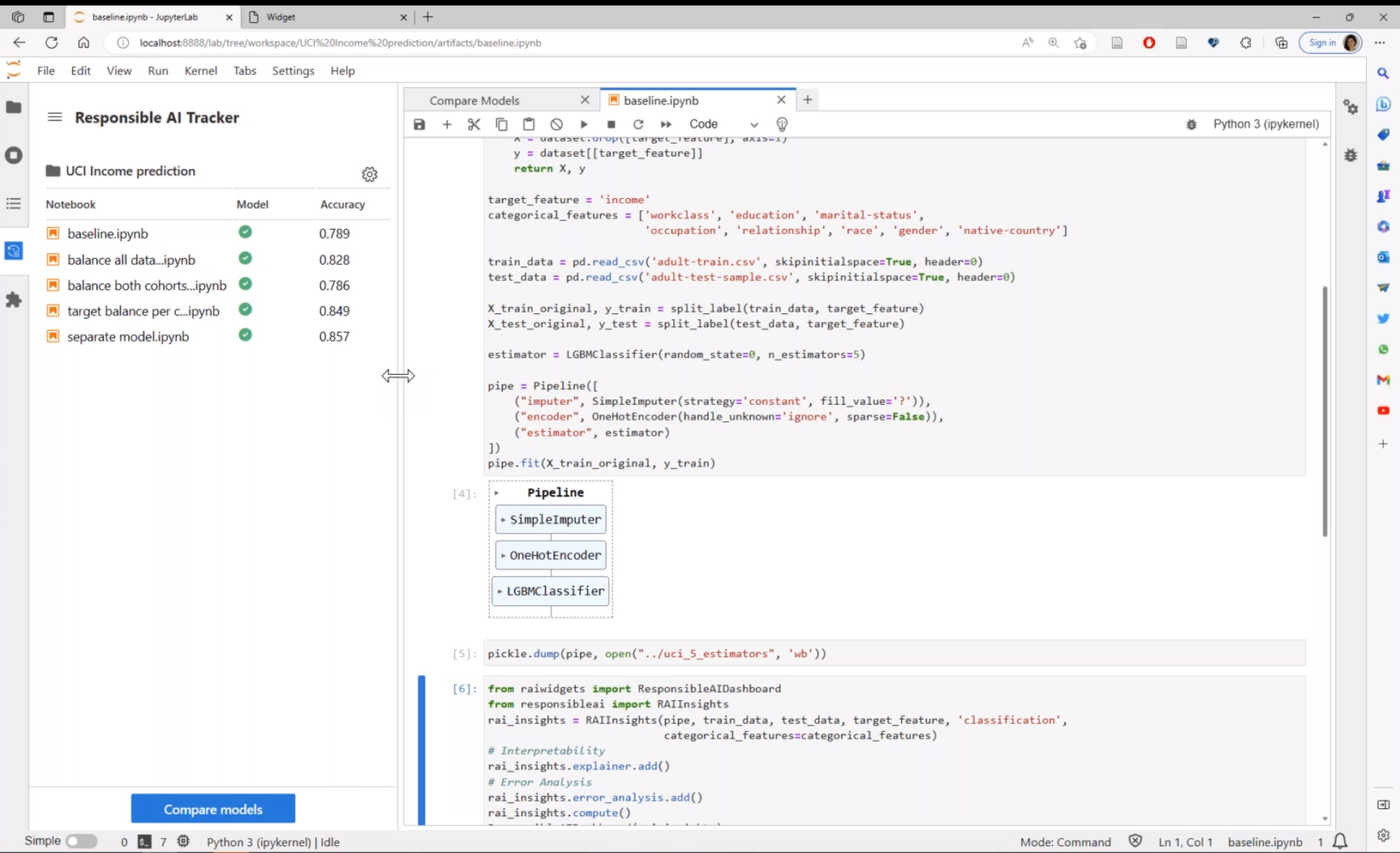Expand the Pipeline diagram arrow

[497, 493]
